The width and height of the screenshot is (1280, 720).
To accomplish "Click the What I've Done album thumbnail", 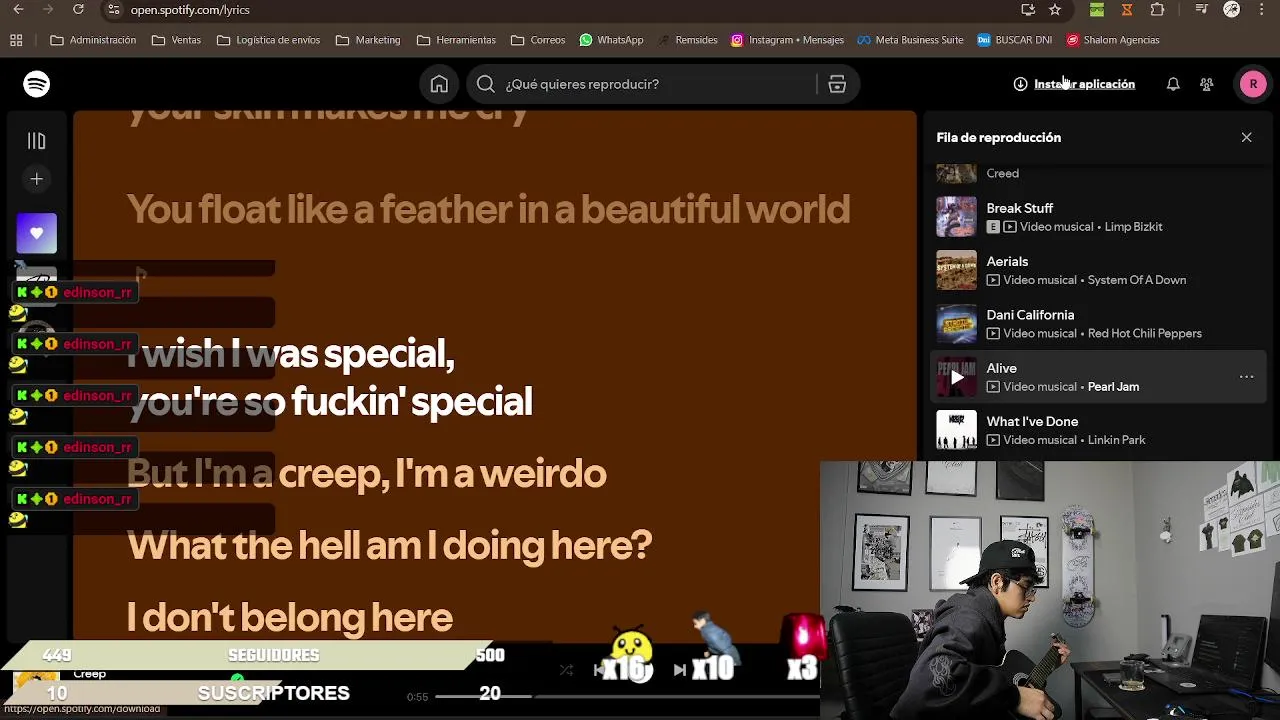I will click(957, 430).
